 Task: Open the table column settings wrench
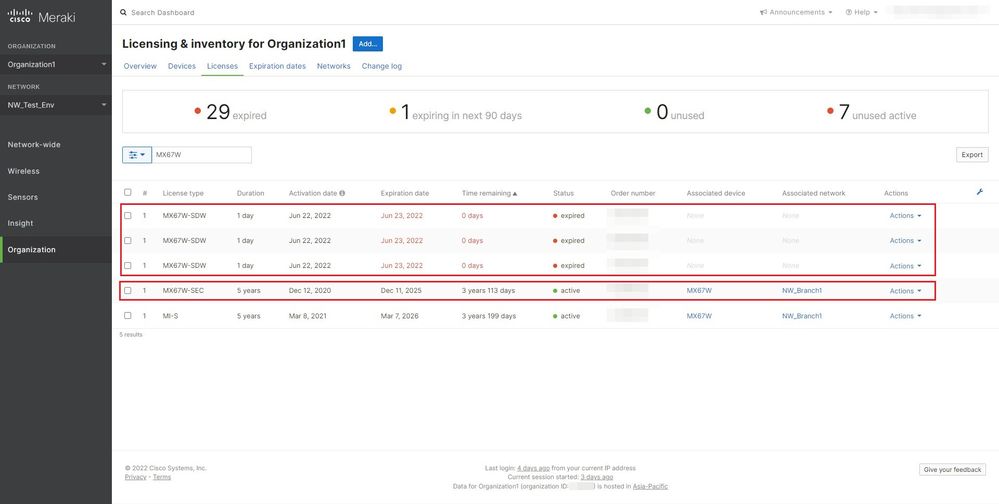[980, 192]
